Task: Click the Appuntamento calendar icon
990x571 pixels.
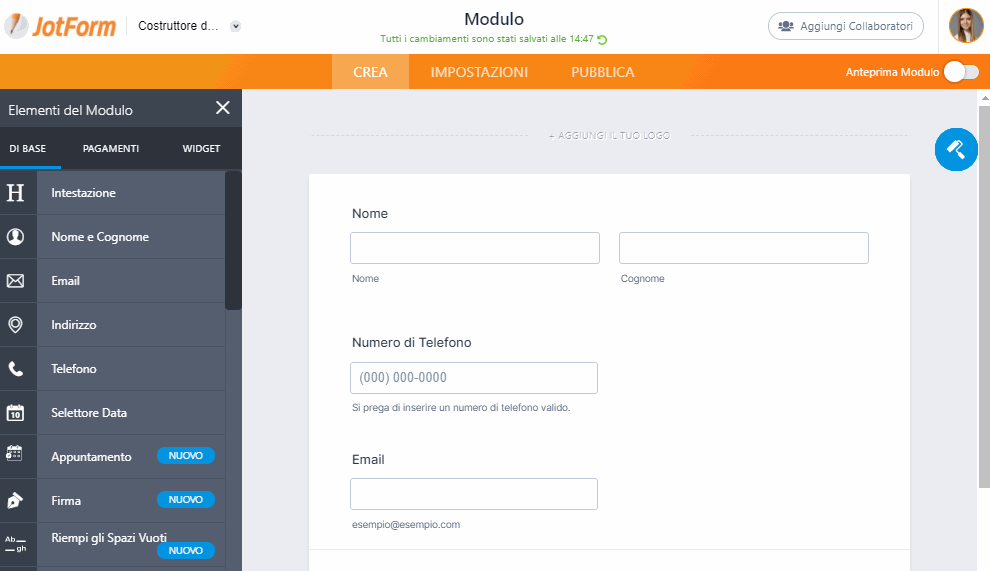Action: pyautogui.click(x=16, y=456)
